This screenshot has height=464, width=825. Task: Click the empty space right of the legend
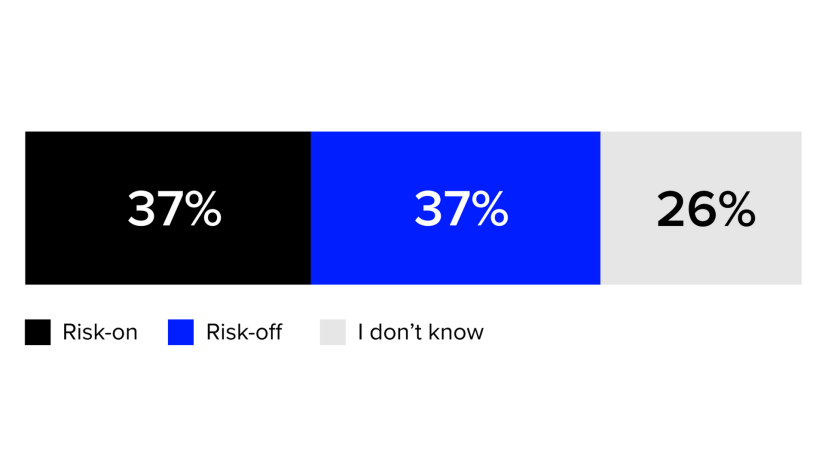[652, 332]
